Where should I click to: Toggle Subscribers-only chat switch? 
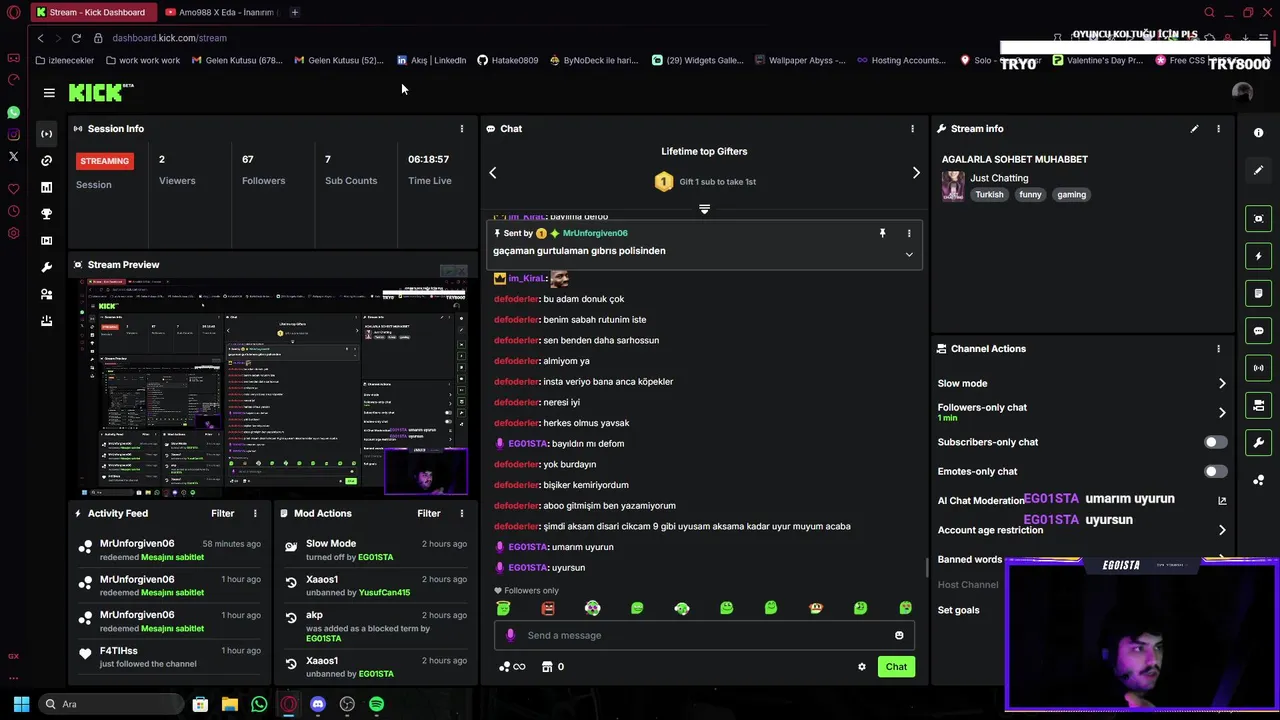pos(1215,442)
